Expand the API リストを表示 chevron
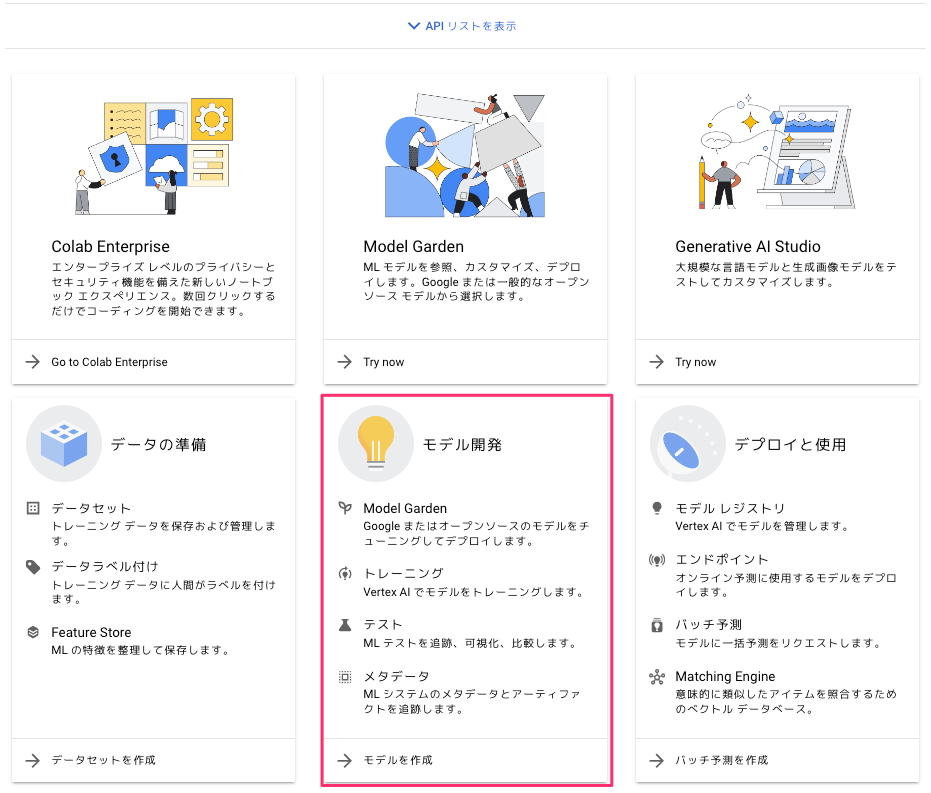Screen dimensions: 931x793 (414, 26)
